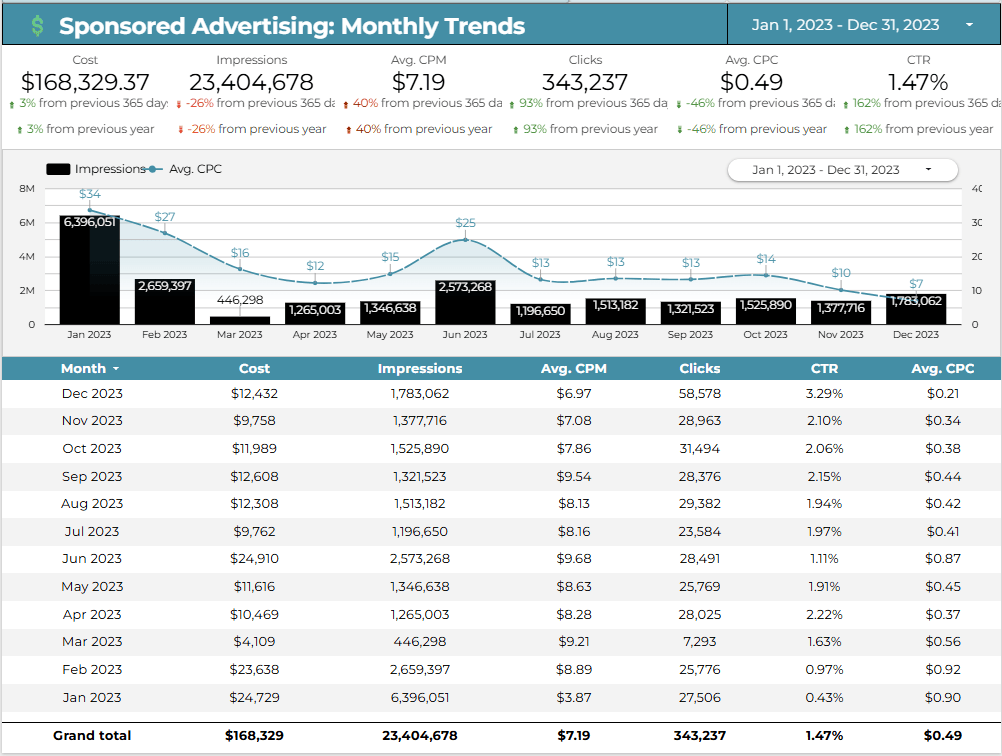Click the Sponsored Advertising: Monthly Trends title
Screen dimensions: 1002x756
click(x=292, y=26)
